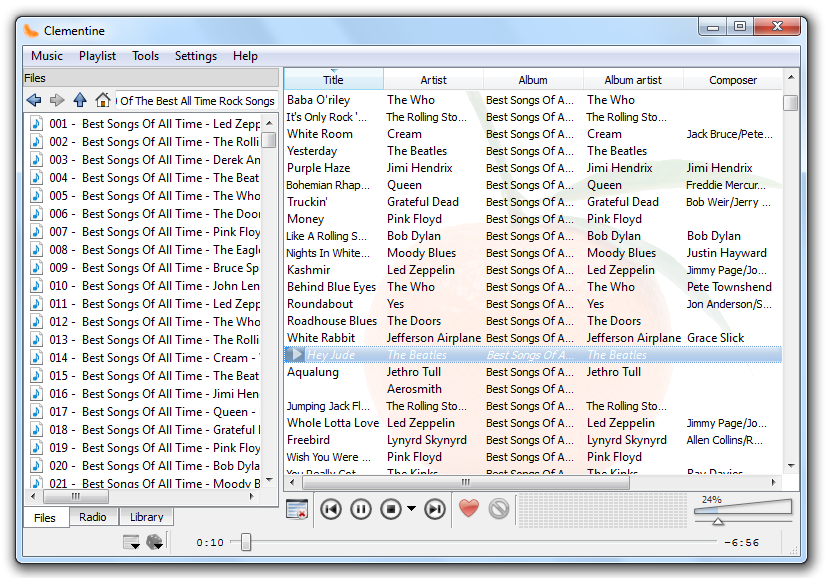Ban the current track
Viewport: 825px width, 578px height.
[498, 509]
